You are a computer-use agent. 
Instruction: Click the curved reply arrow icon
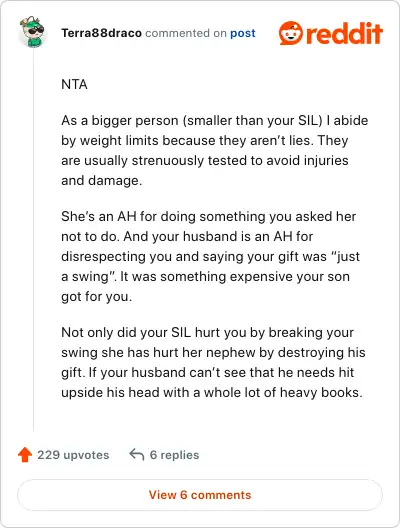(x=137, y=455)
